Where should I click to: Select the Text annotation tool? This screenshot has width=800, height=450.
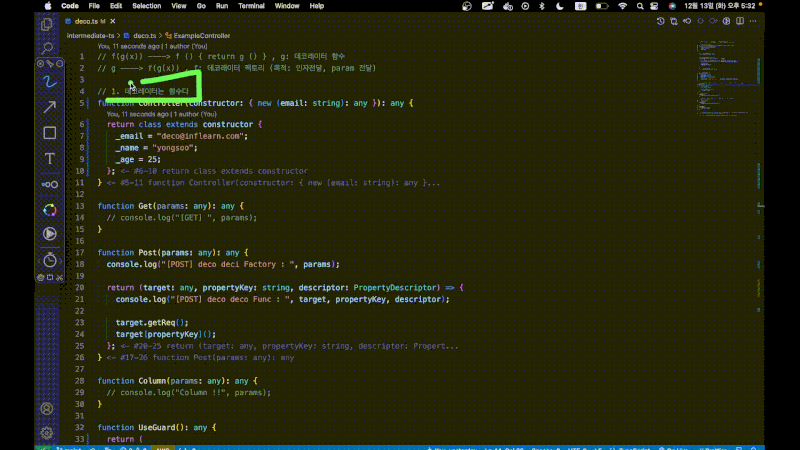[49, 159]
